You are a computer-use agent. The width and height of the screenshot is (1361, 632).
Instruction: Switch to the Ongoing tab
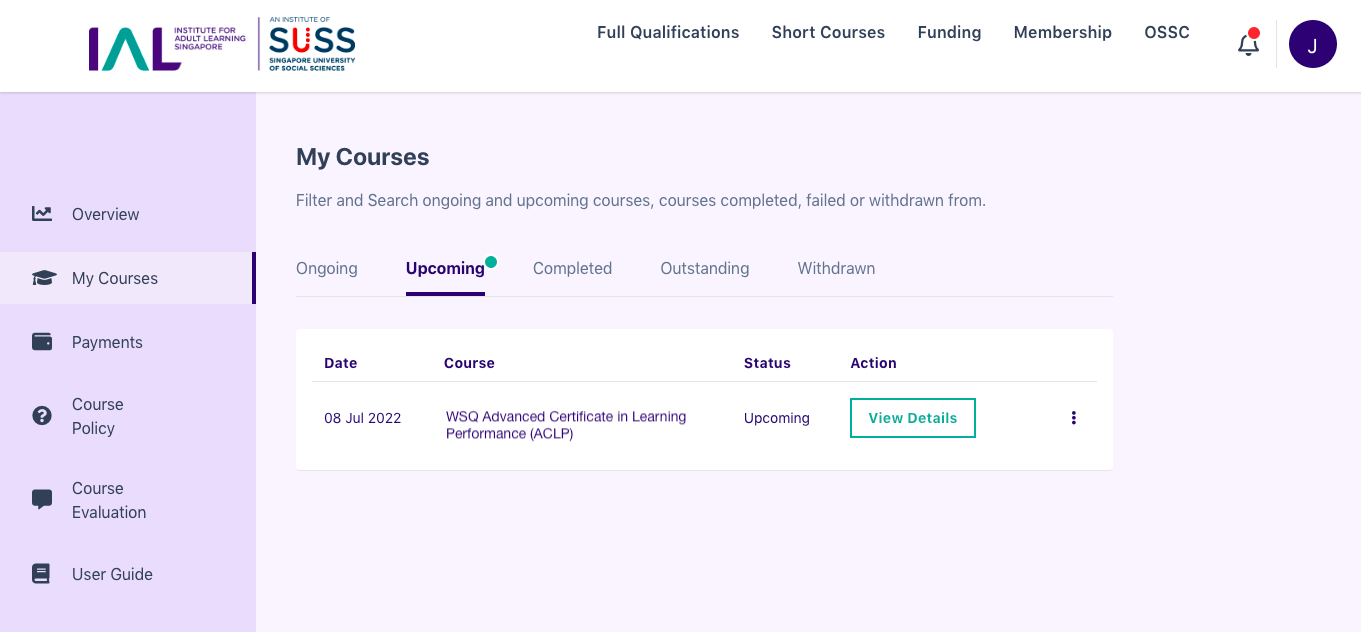tap(327, 268)
